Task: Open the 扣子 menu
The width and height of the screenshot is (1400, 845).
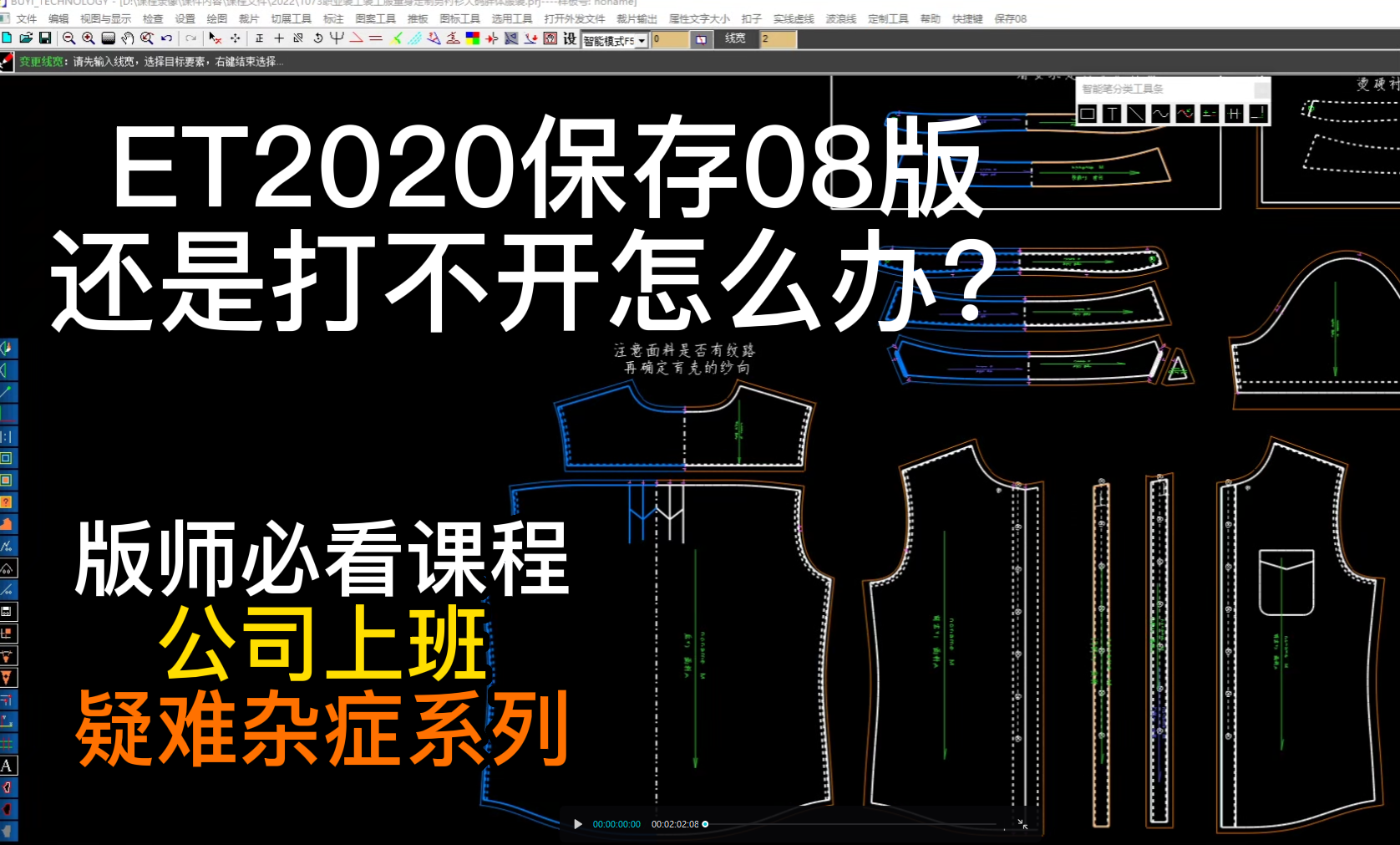Action: (752, 18)
